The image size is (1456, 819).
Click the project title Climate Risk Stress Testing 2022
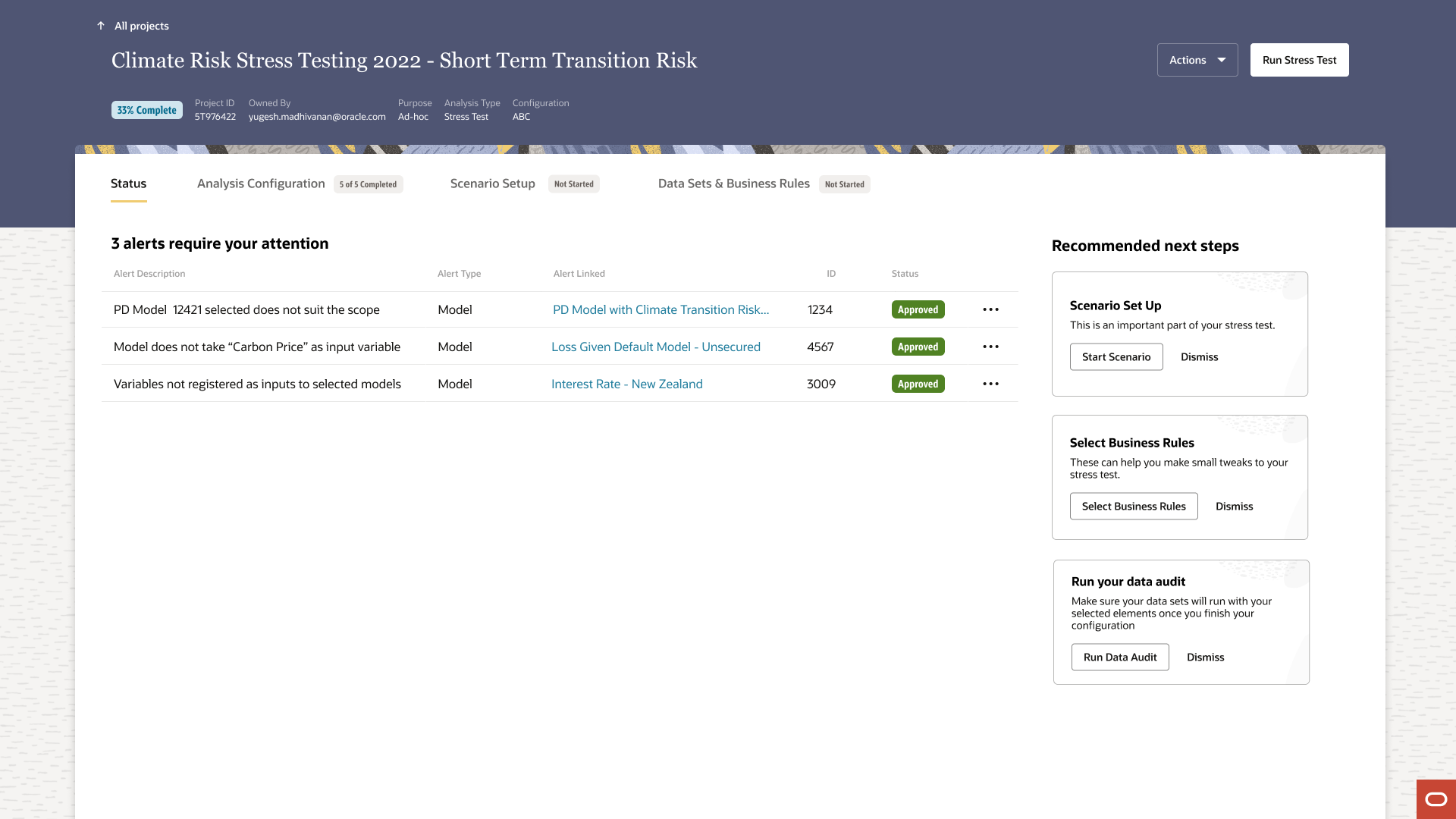pos(404,61)
